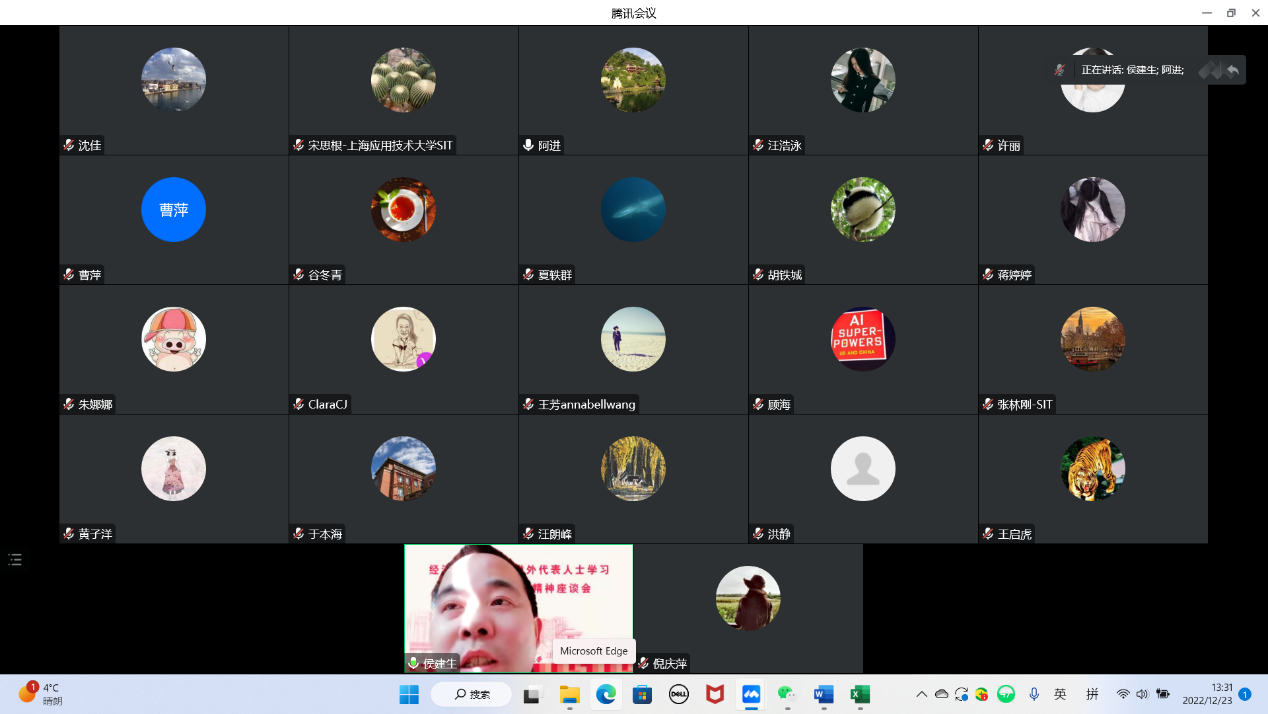This screenshot has width=1268, height=714.
Task: Click the AI Superpowers avatar of 顾海
Action: [862, 339]
